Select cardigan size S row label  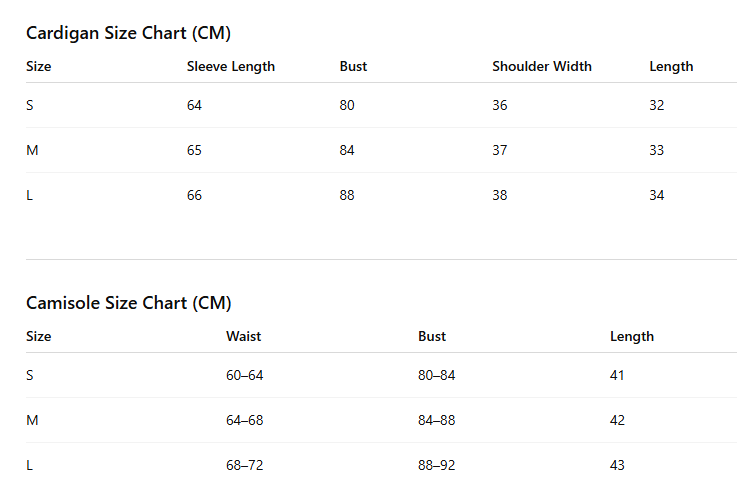click(30, 105)
